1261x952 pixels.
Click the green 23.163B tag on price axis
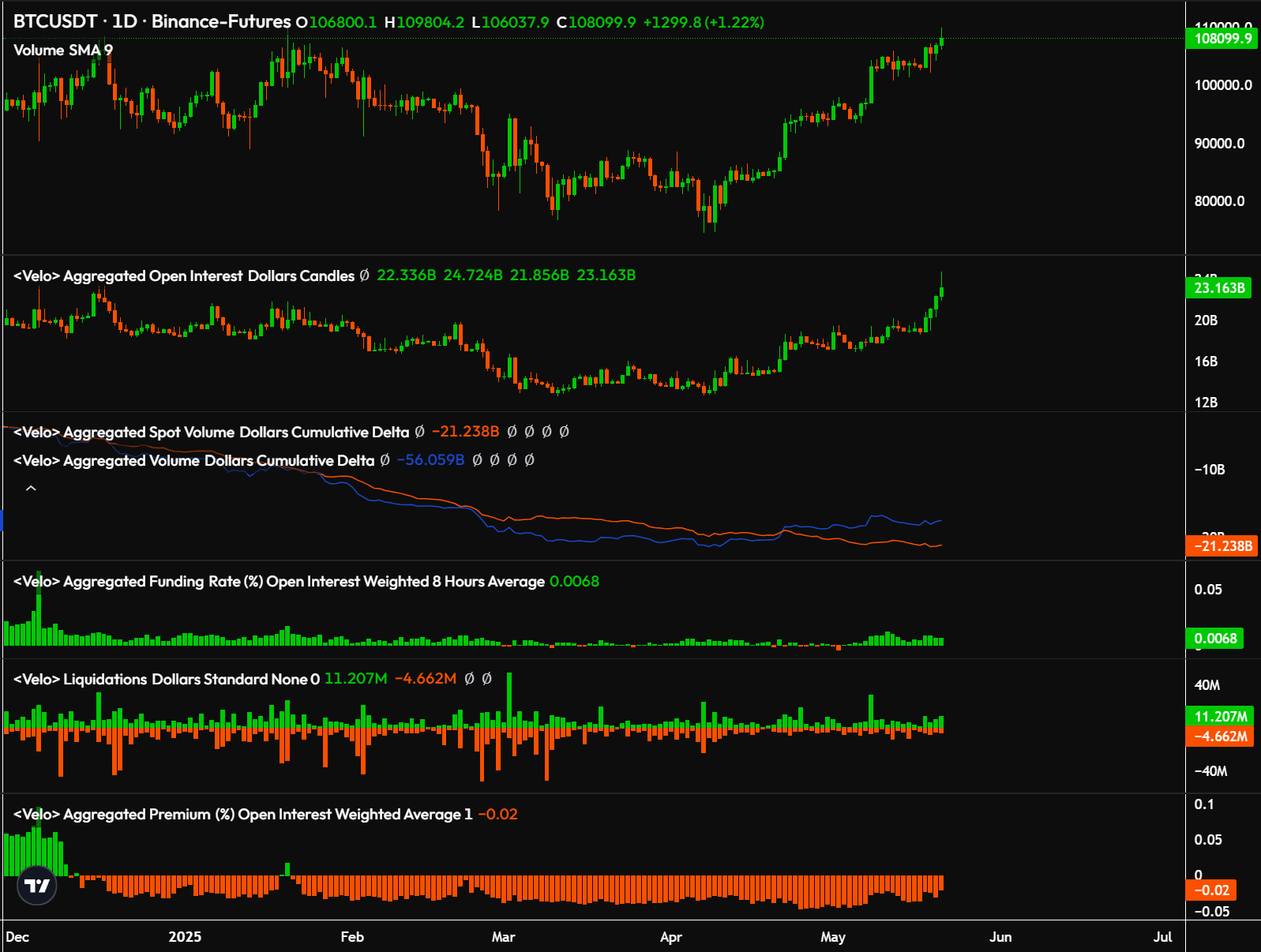click(x=1219, y=288)
